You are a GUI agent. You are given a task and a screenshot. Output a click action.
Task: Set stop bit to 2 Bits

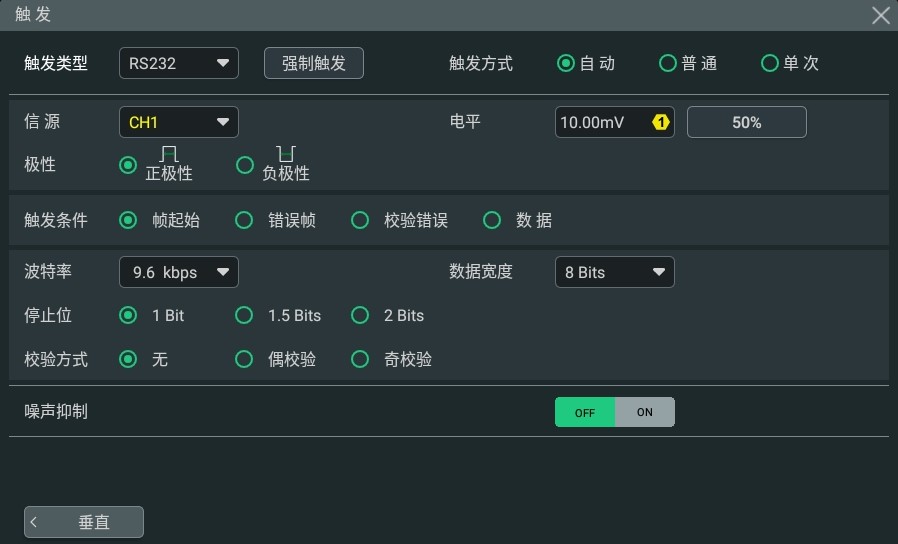tap(387, 316)
